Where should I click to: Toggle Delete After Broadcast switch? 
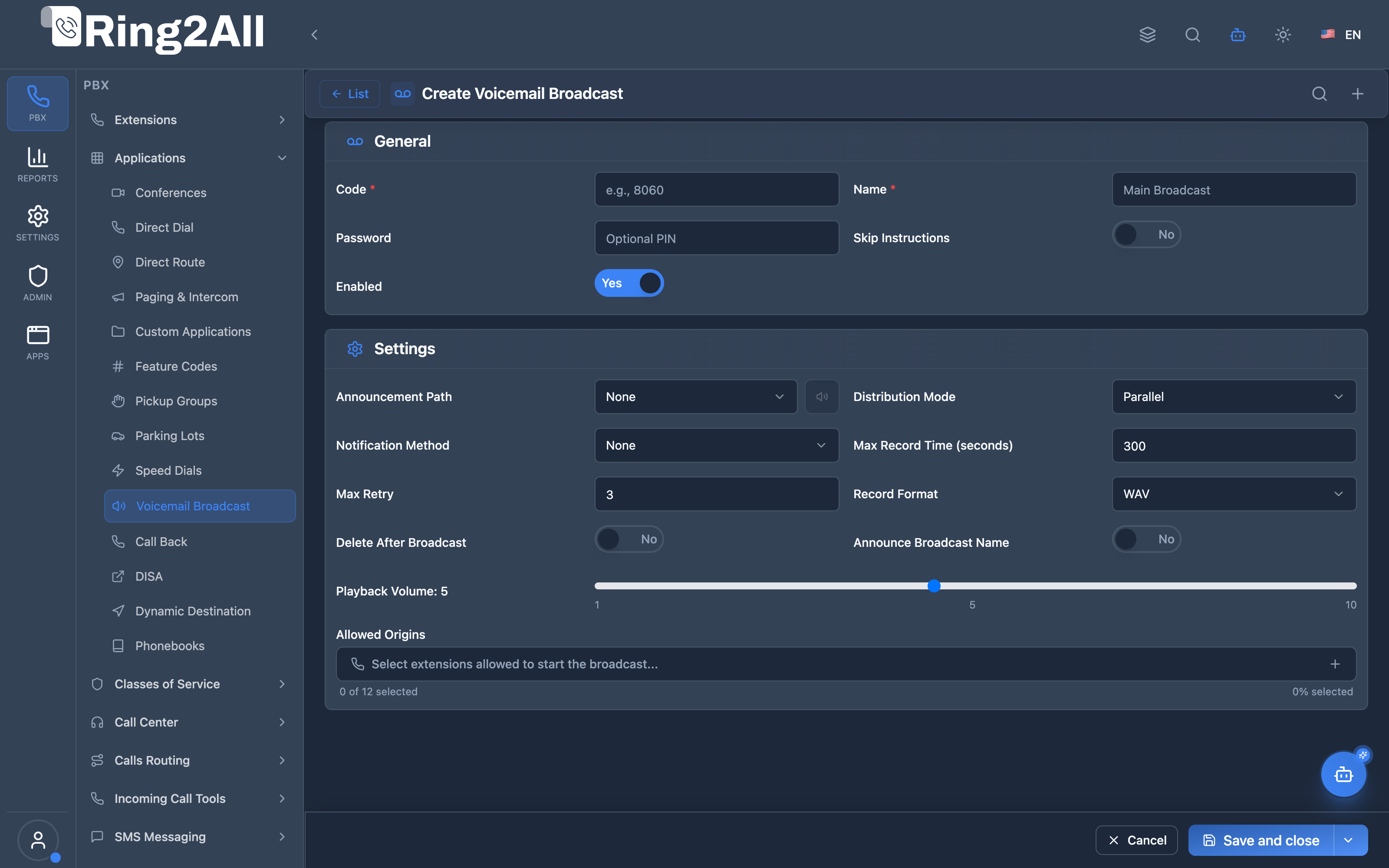[629, 539]
